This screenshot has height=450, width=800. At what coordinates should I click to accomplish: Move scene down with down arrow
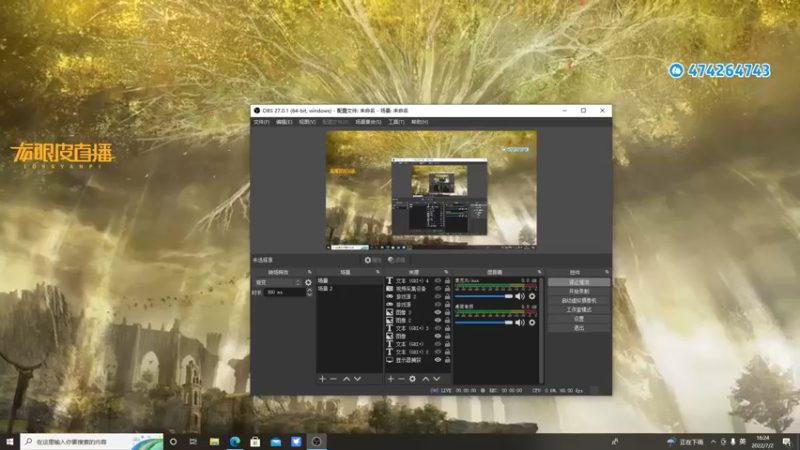point(357,379)
